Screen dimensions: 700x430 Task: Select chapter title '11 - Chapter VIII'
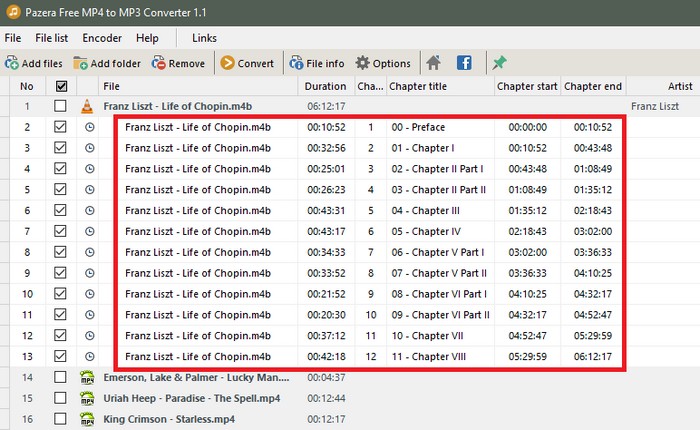(429, 357)
